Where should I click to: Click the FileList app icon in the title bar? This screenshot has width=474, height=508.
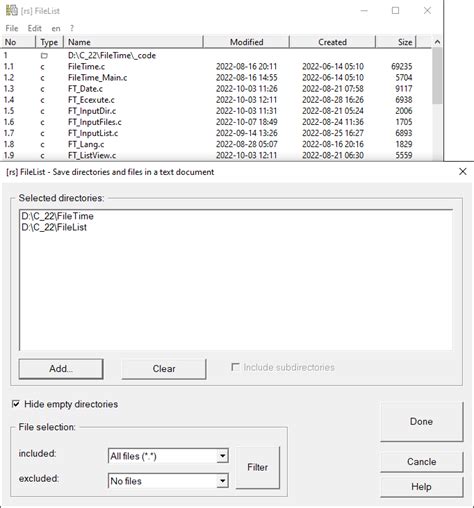coord(11,11)
